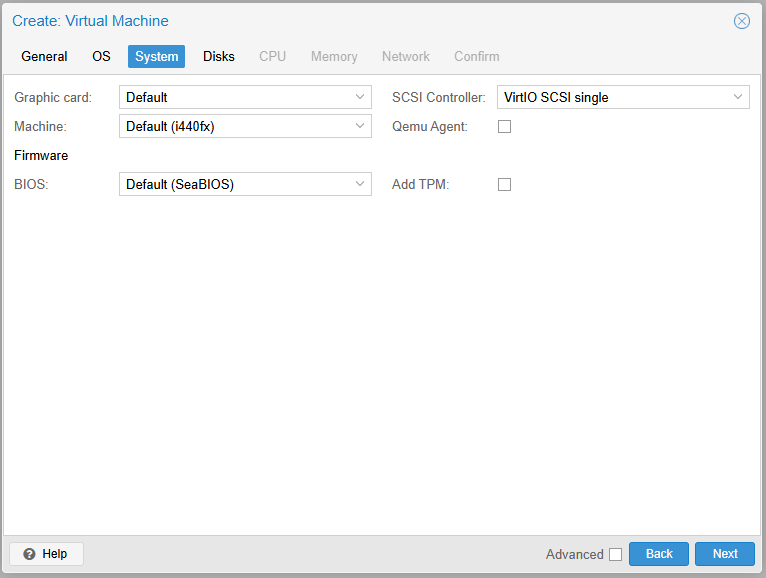Click the Help question mark icon
The width and height of the screenshot is (766, 578).
[29, 554]
